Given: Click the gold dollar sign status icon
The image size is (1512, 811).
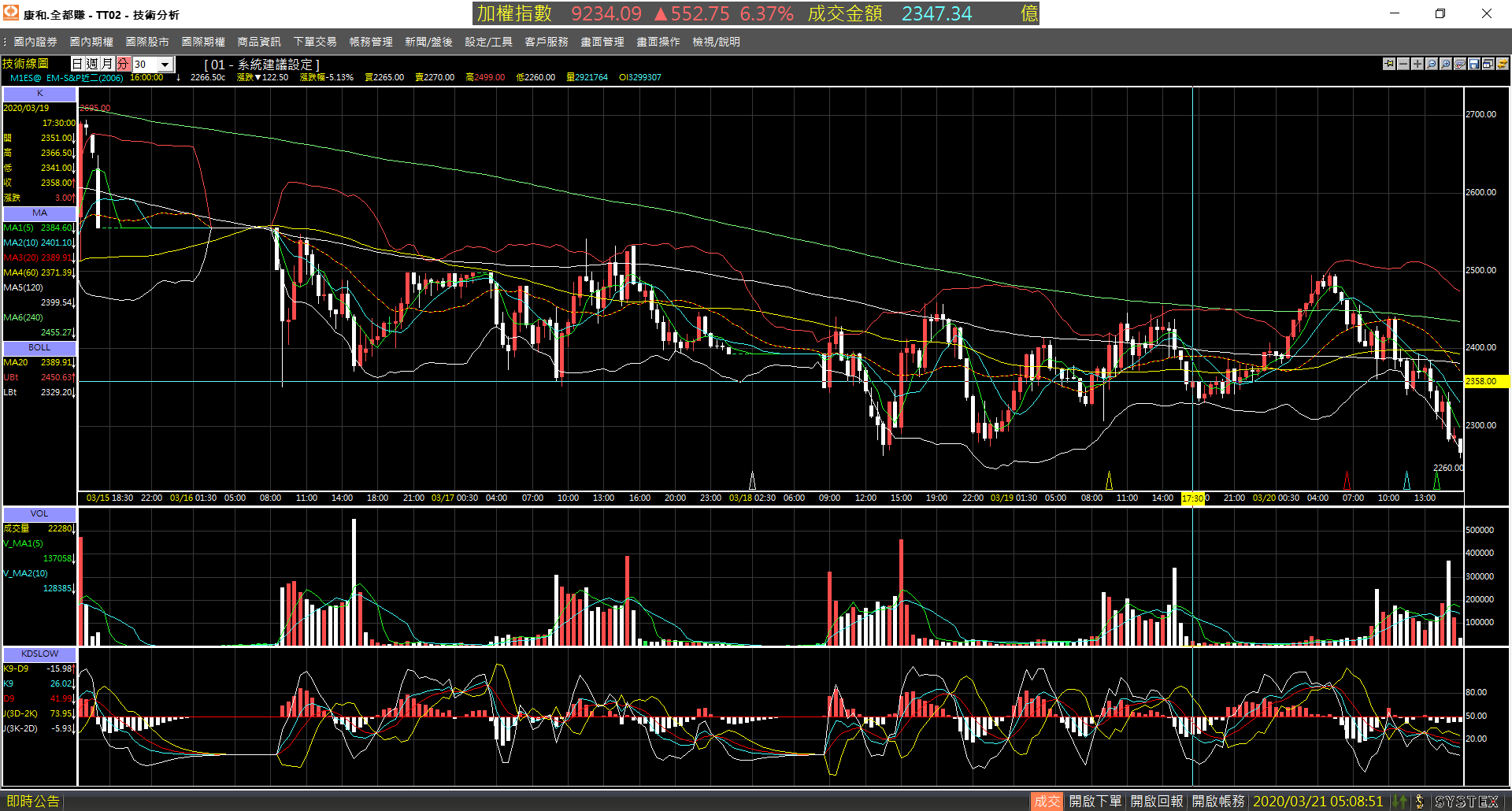Looking at the screenshot, I should (x=1419, y=802).
